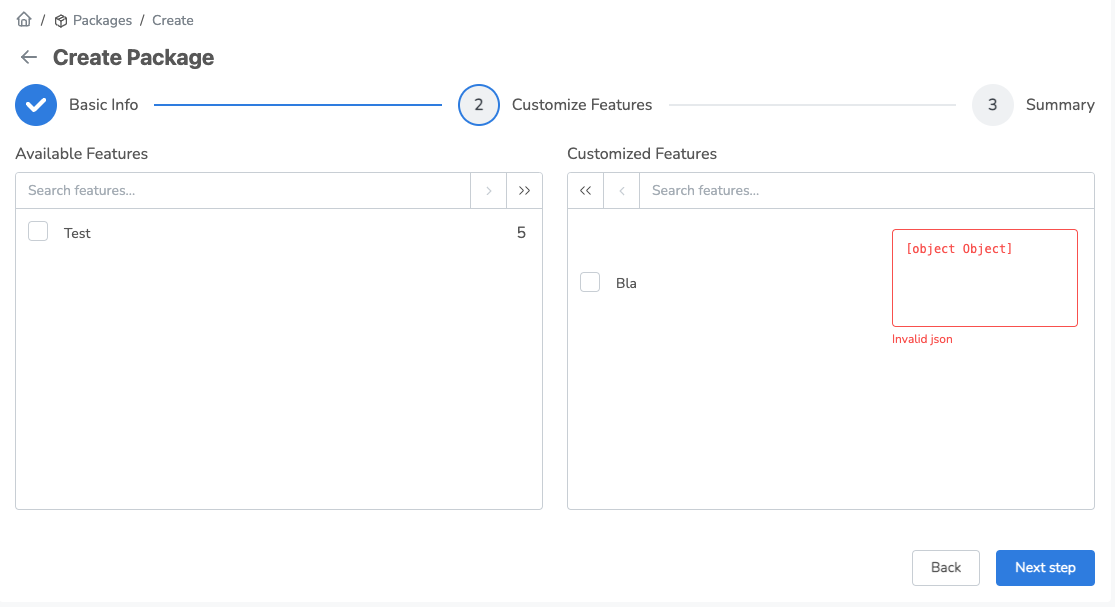Click the Packages box icon in breadcrumb
This screenshot has width=1115, height=607.
point(61,21)
